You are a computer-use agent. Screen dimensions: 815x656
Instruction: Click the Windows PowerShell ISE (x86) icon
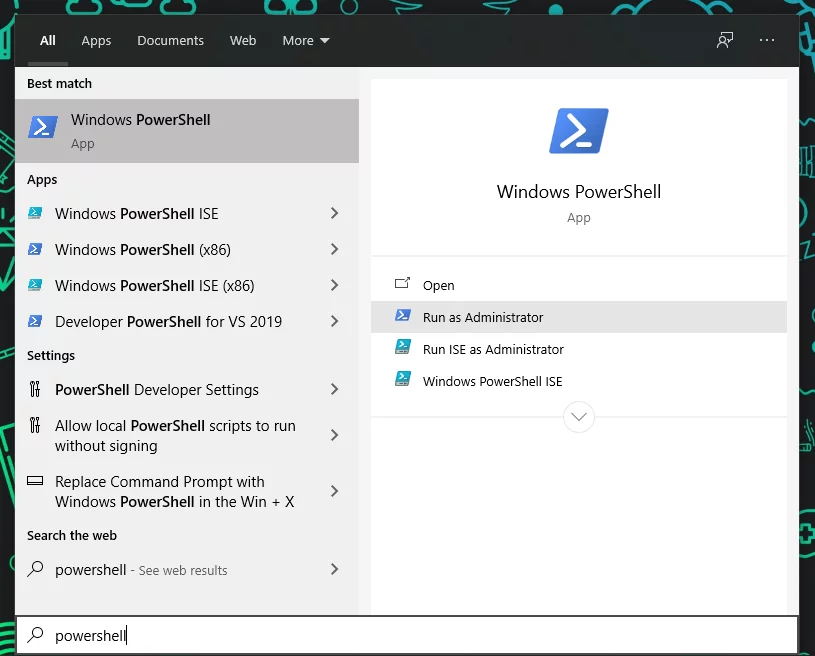35,285
